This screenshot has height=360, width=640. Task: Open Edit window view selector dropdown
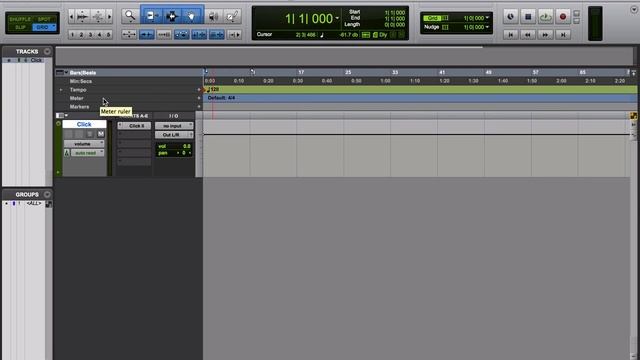point(62,116)
